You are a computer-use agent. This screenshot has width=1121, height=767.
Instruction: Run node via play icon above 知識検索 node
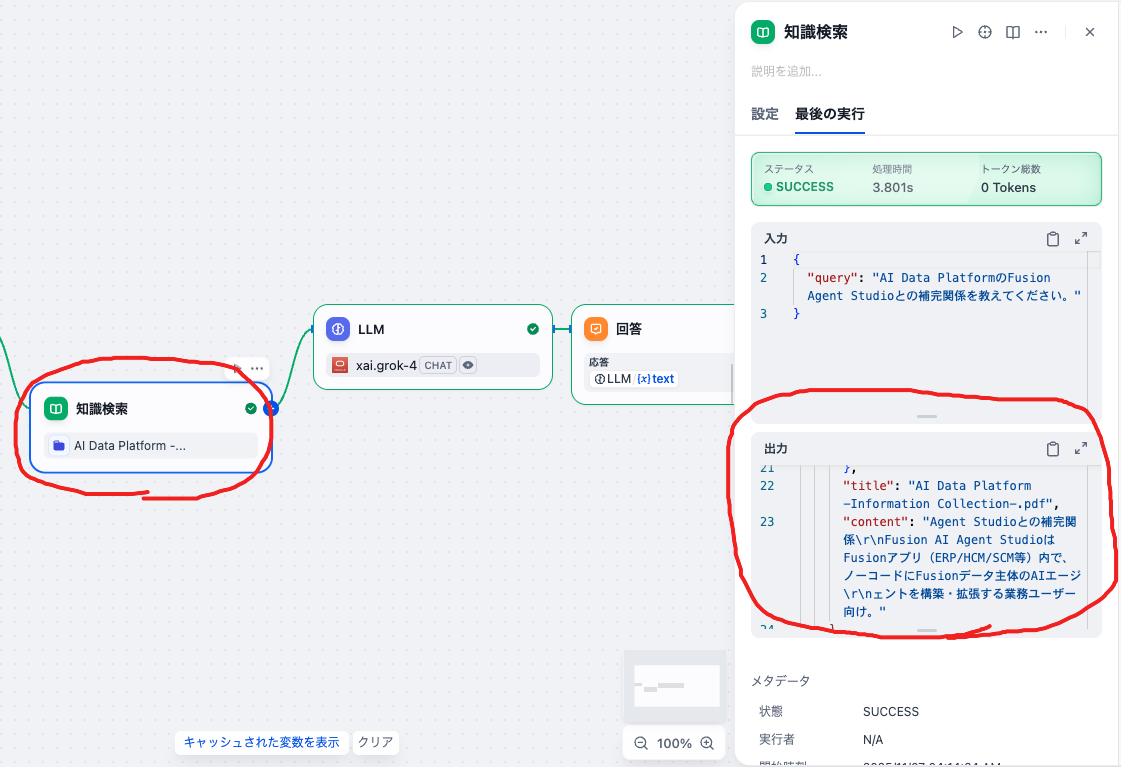tap(236, 369)
